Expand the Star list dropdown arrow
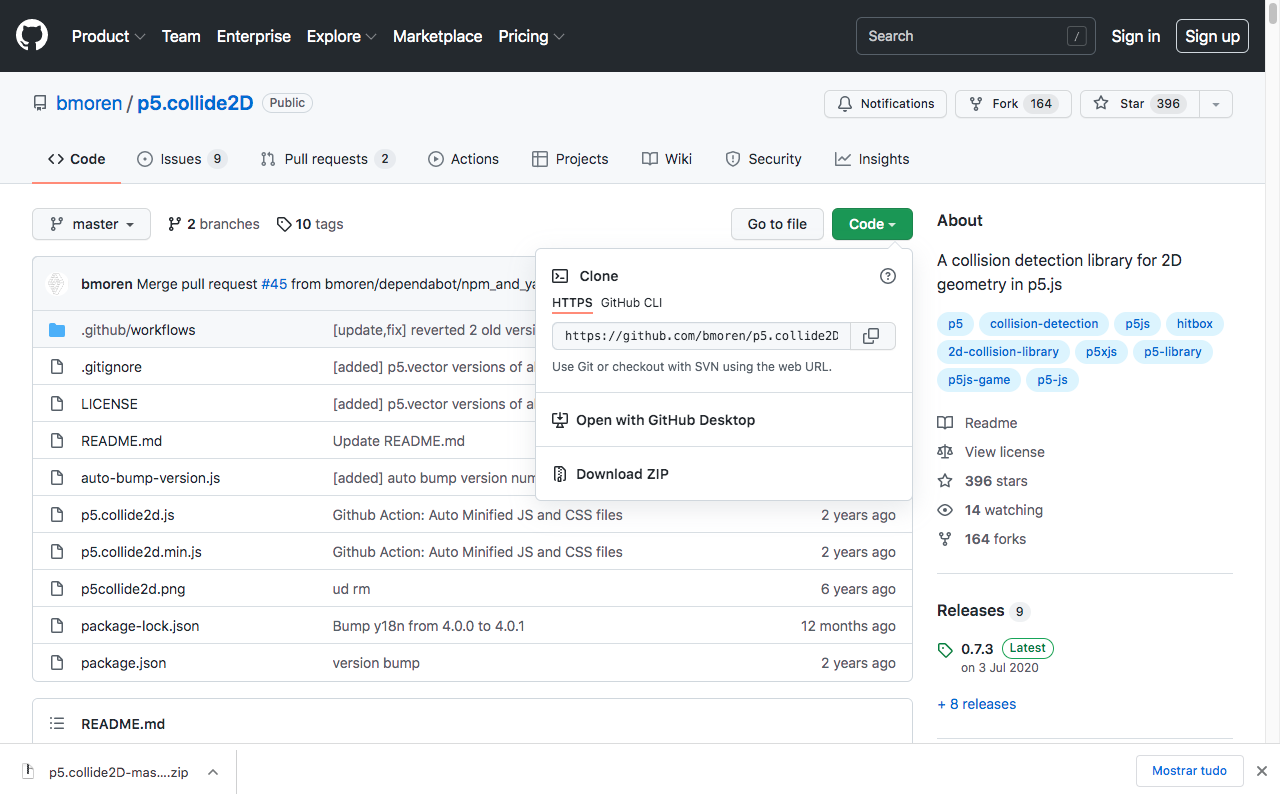 point(1215,104)
